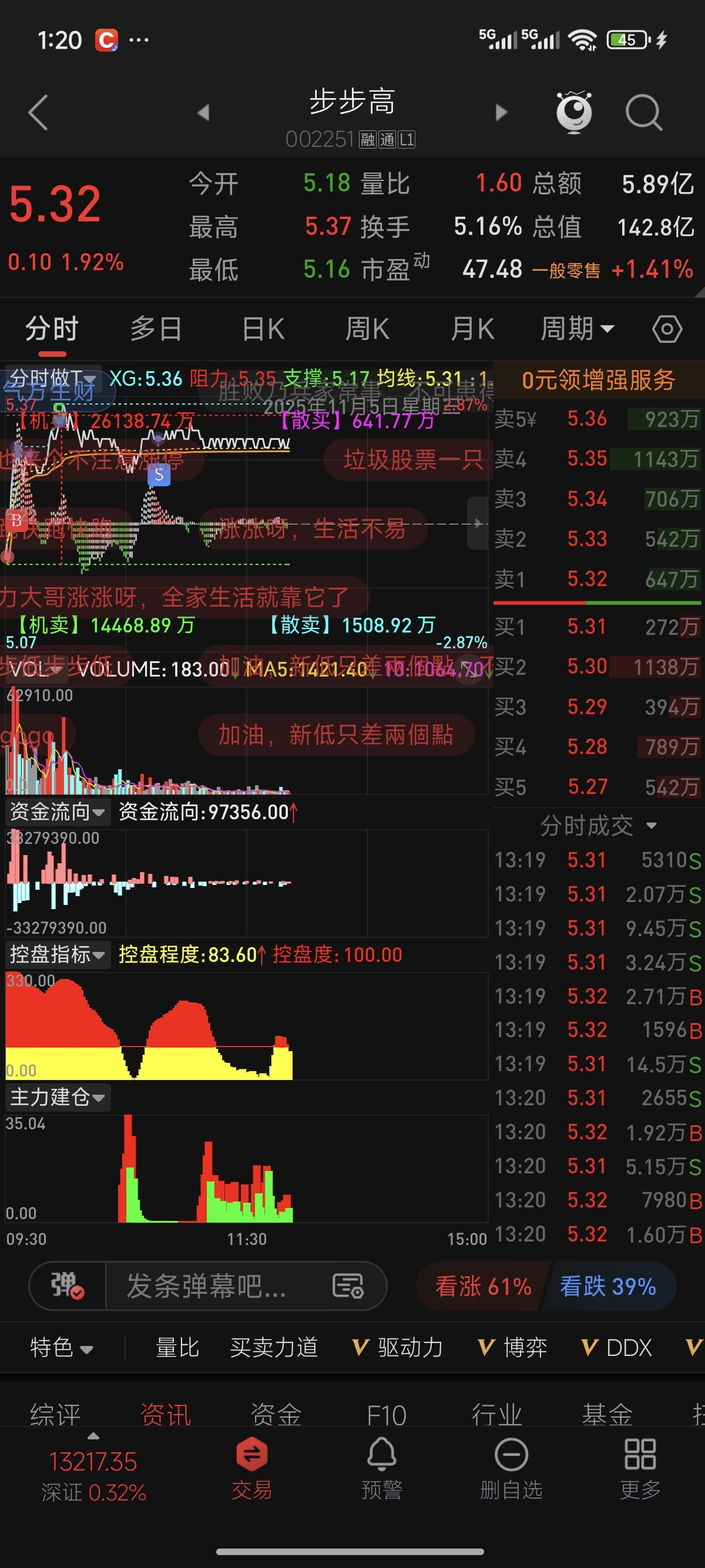Open the 分时成交 dropdown
705x1568 pixels.
click(x=598, y=825)
